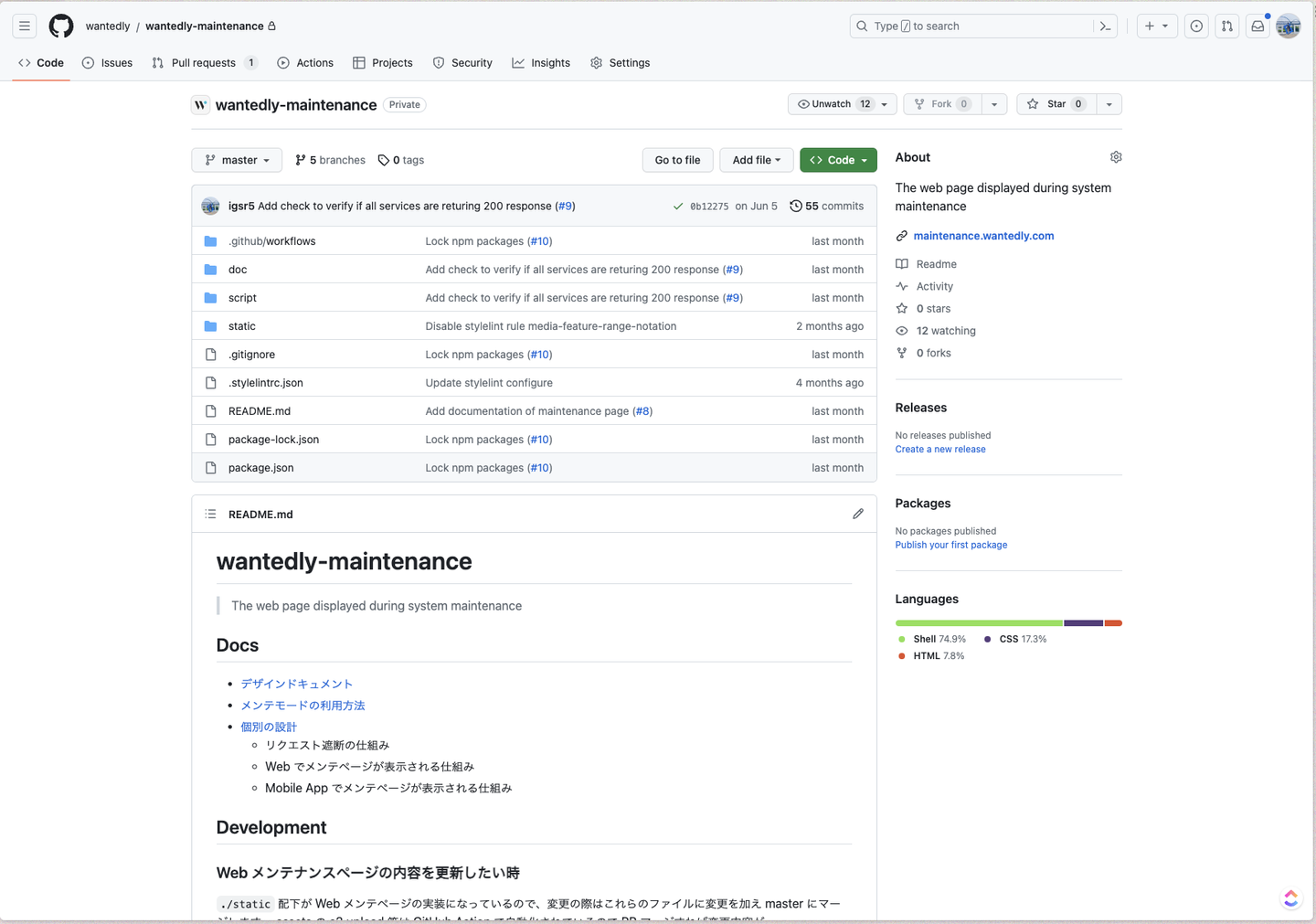
Task: Click the About section gear icon
Action: [x=1116, y=157]
